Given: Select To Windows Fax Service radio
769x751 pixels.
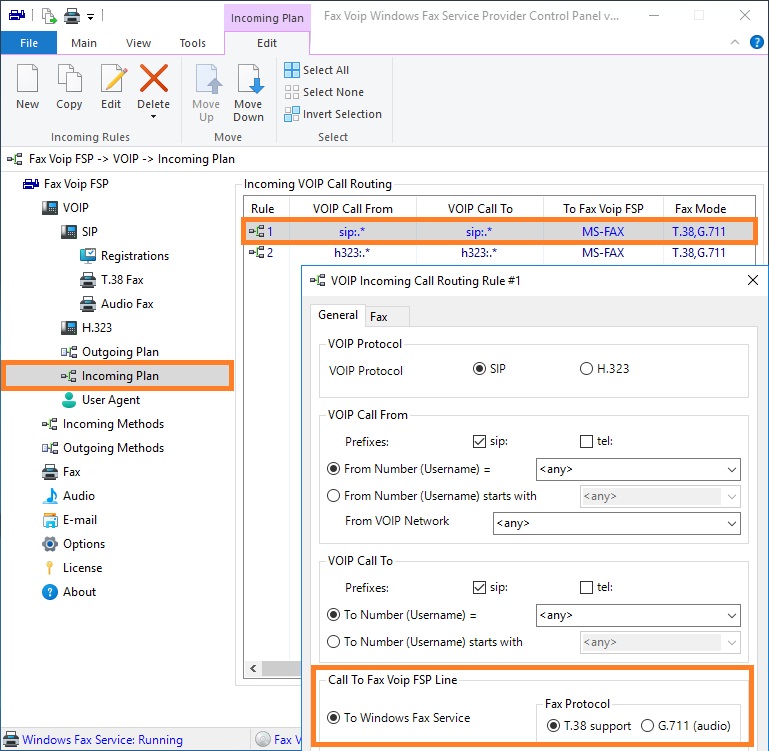Looking at the screenshot, I should [333, 718].
